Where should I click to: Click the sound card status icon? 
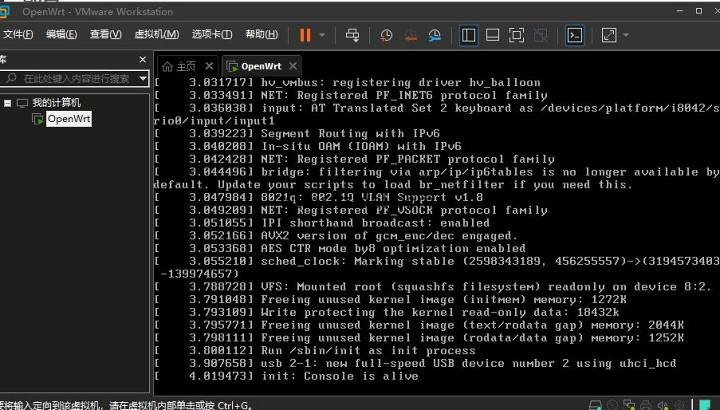click(x=663, y=405)
